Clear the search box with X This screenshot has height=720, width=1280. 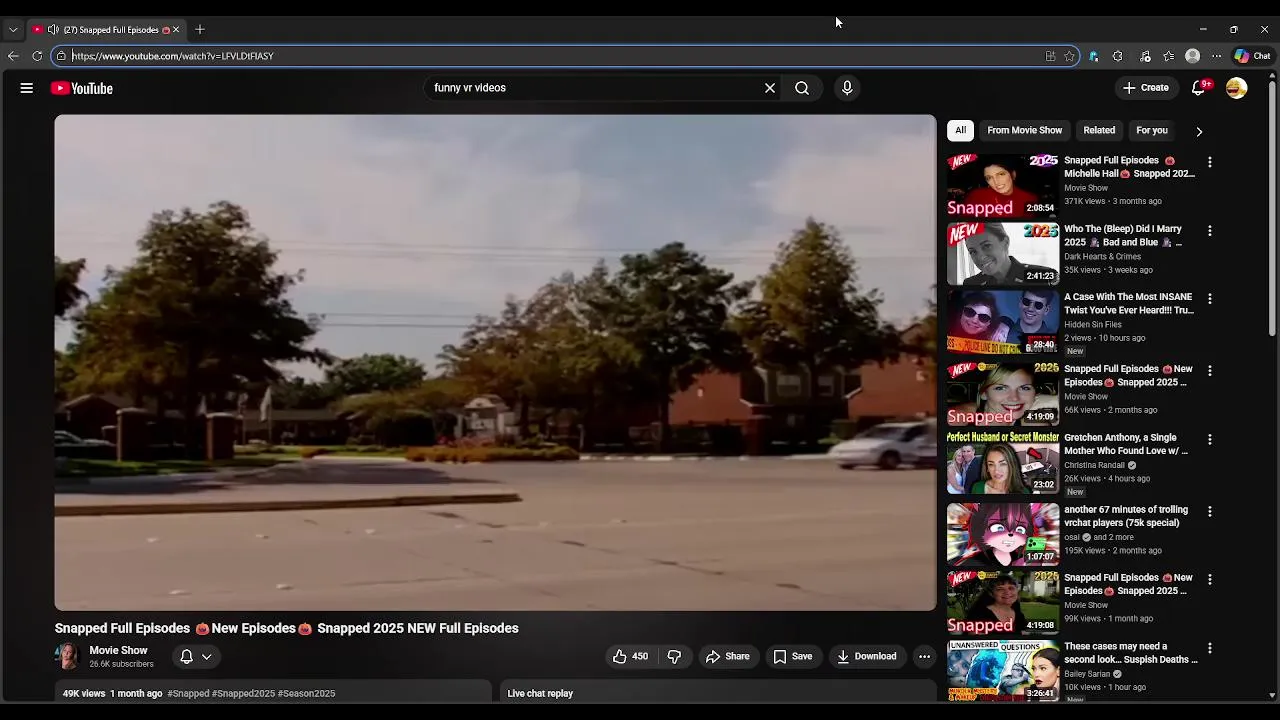(x=770, y=88)
